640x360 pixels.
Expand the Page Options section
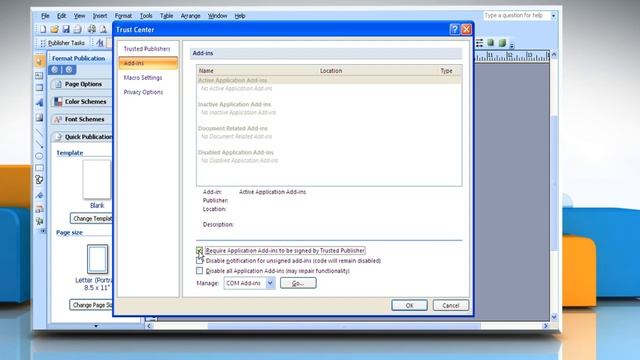click(81, 84)
